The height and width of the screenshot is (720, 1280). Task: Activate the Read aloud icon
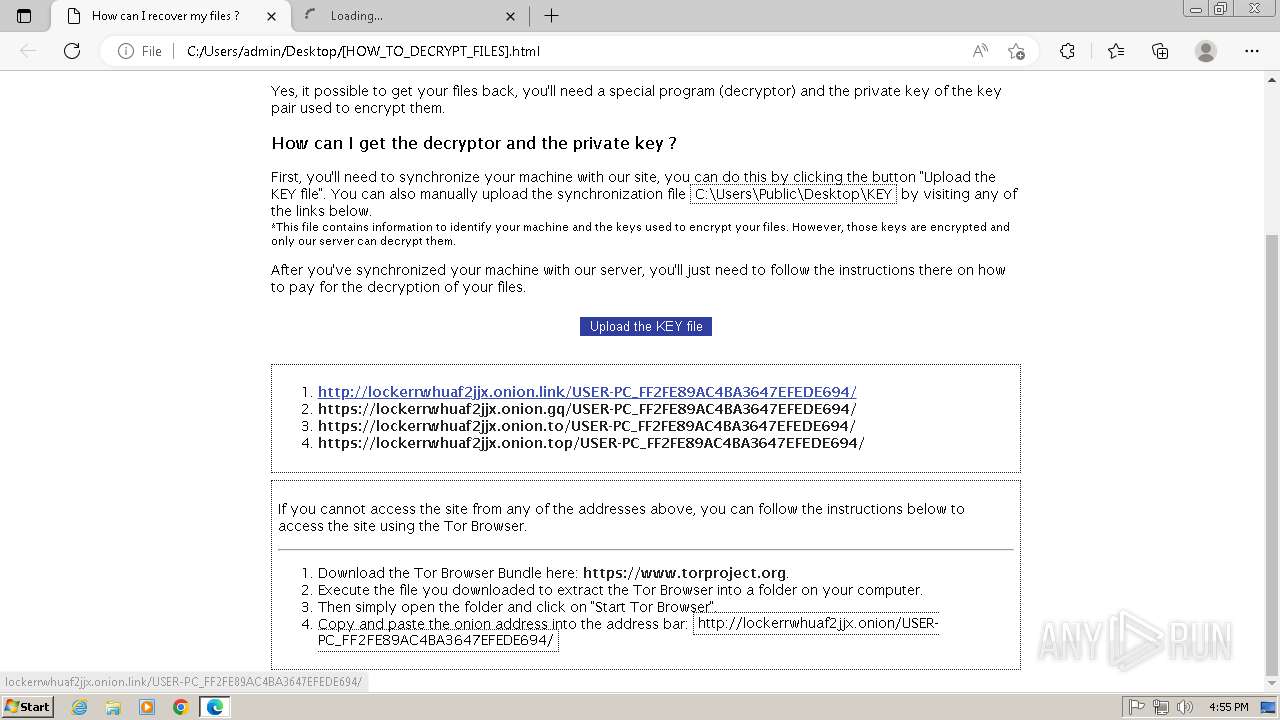980,51
